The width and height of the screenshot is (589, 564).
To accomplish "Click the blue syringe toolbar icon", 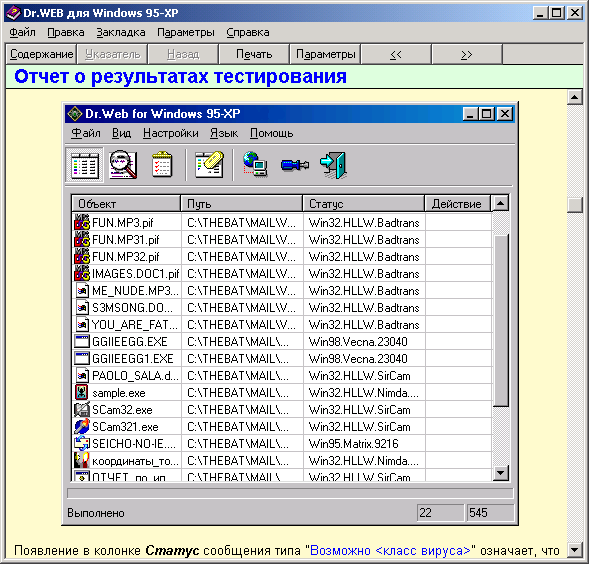I will 295,165.
